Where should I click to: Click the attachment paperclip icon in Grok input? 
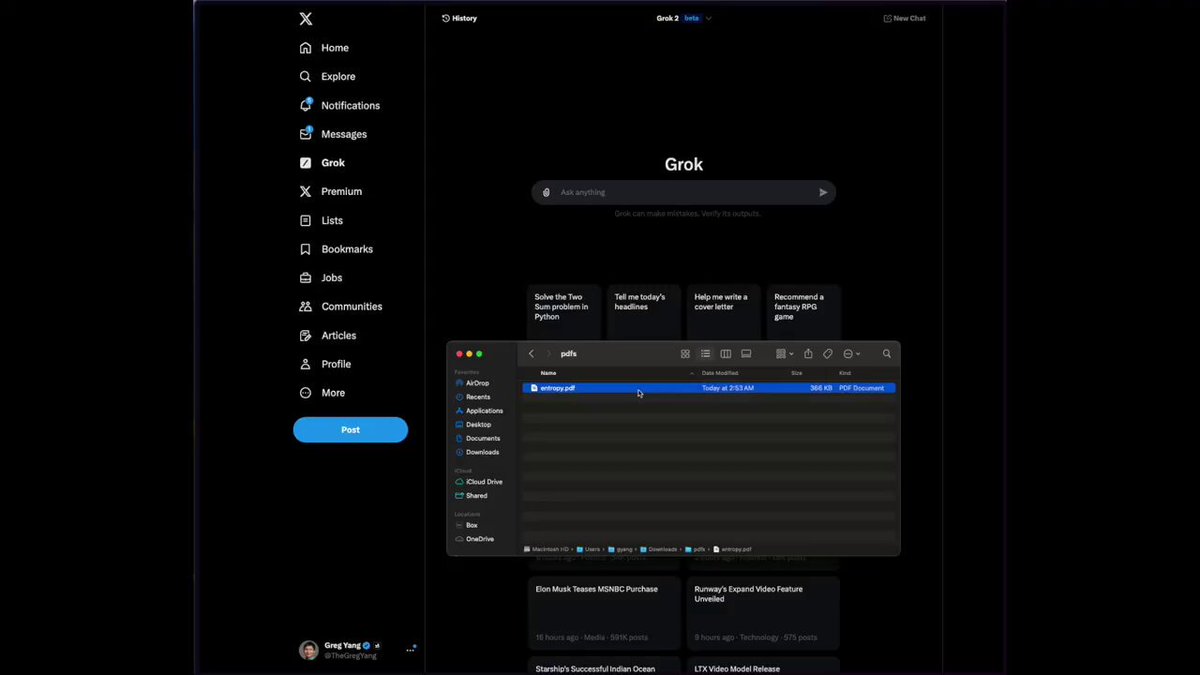(546, 192)
